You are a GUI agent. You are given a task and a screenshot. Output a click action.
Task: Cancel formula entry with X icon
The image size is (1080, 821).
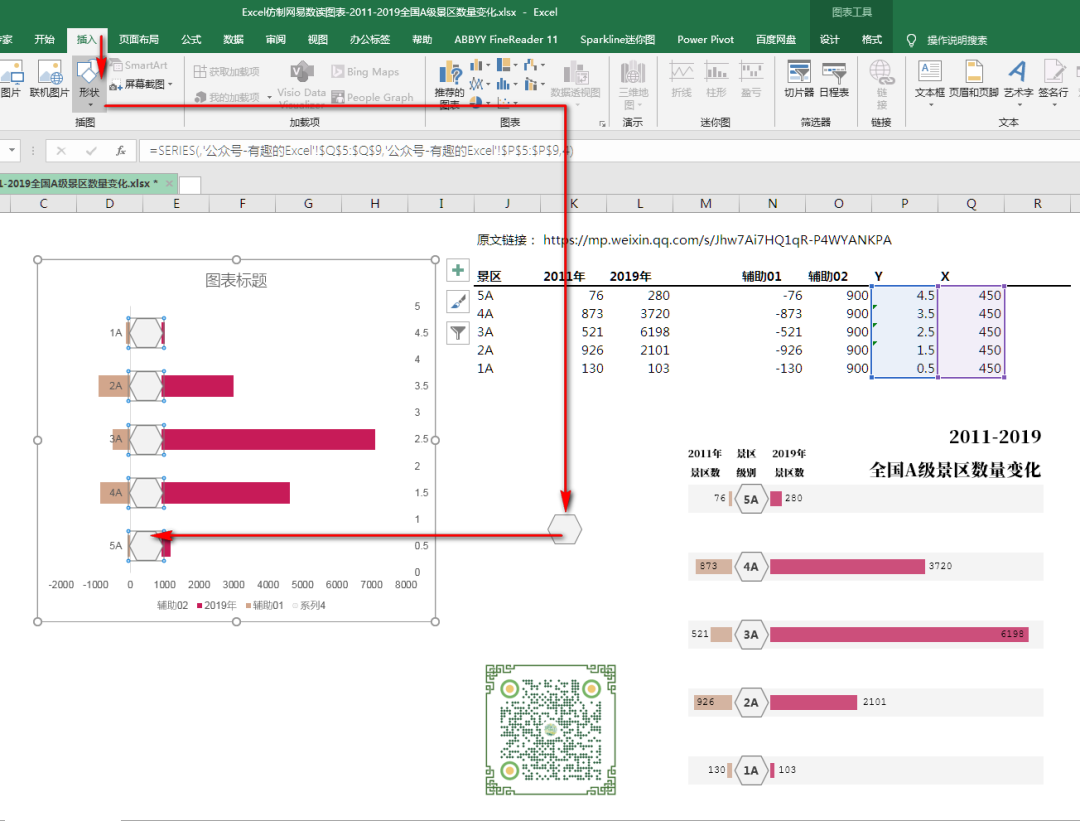[61, 150]
